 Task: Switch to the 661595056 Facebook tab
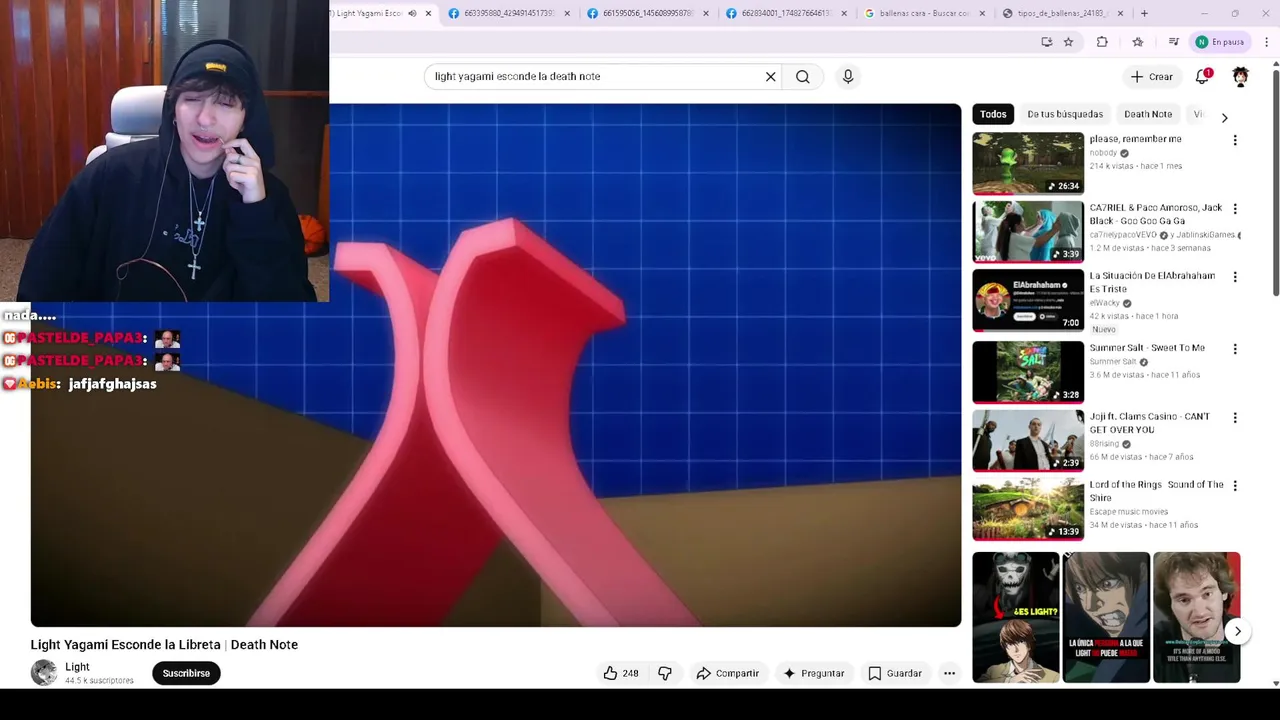(x=648, y=13)
